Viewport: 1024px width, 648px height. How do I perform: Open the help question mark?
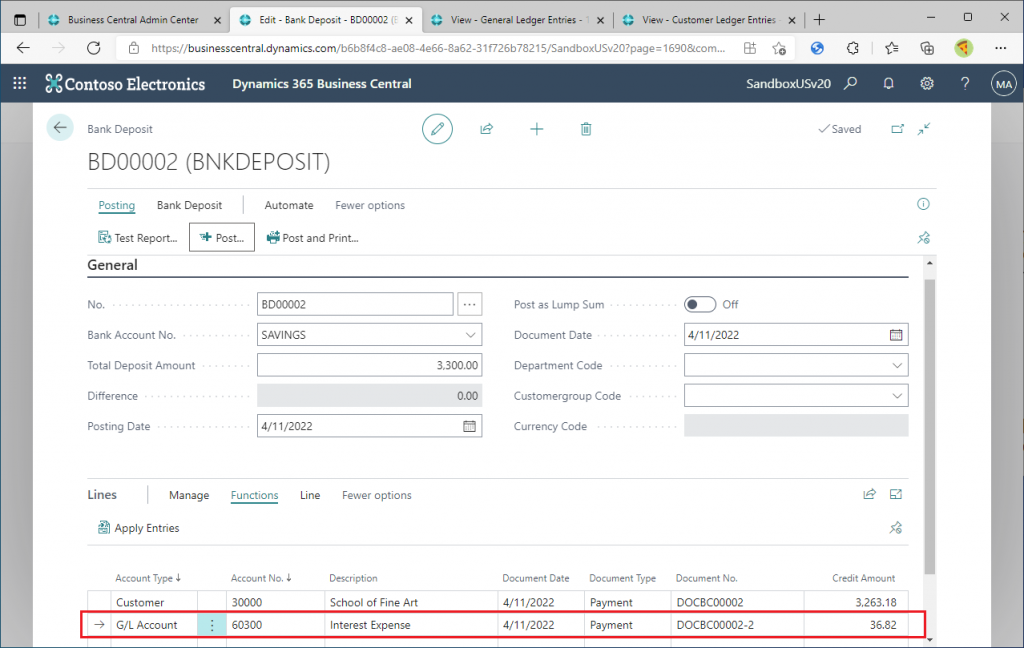(x=965, y=83)
